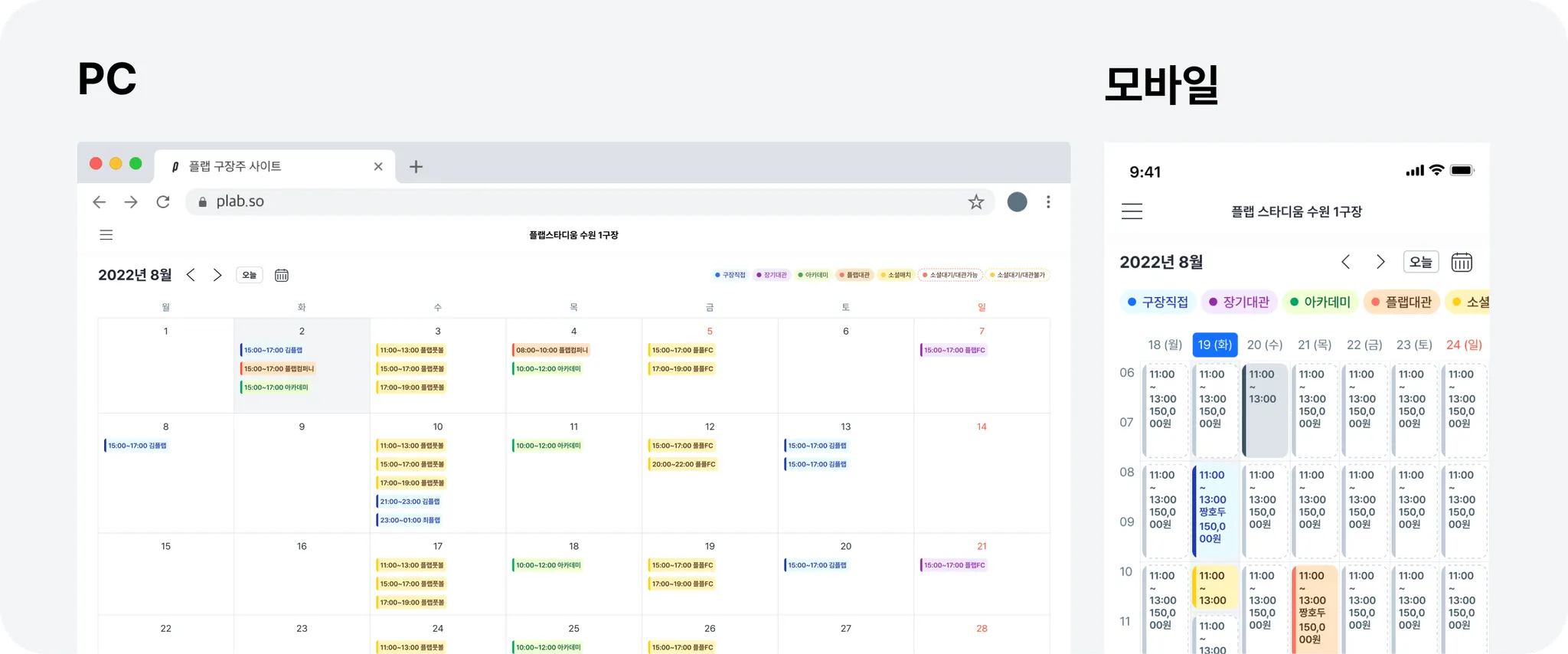Toggle the 소셜대기/대관불가 chip in PC legend
The image size is (1568, 654).
[1018, 275]
